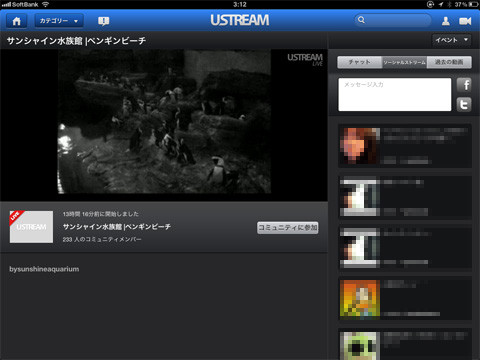Viewport: 480px width, 360px height.
Task: Go to the Ustream home screen
Action: click(x=16, y=21)
